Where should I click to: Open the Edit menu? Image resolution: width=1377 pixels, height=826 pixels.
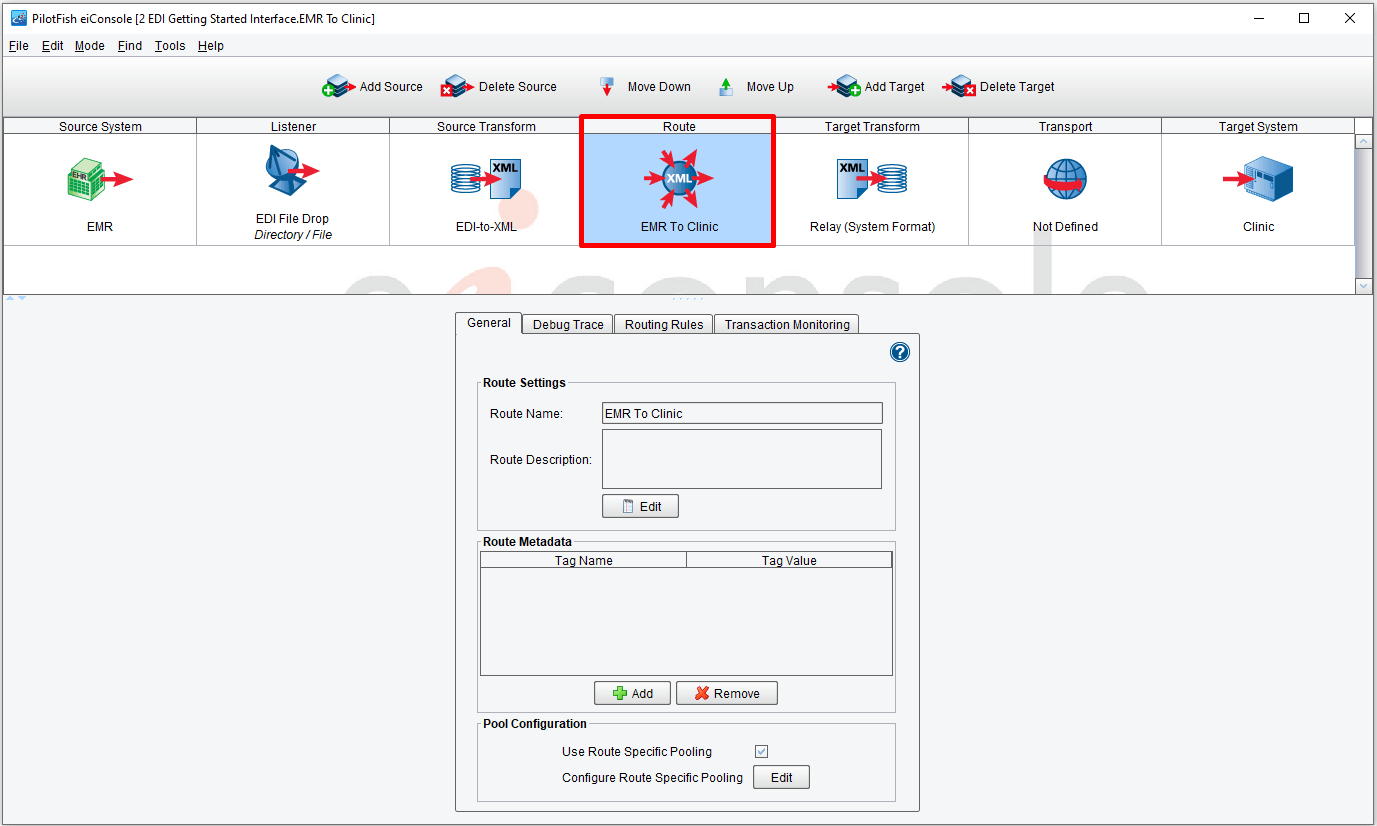53,46
